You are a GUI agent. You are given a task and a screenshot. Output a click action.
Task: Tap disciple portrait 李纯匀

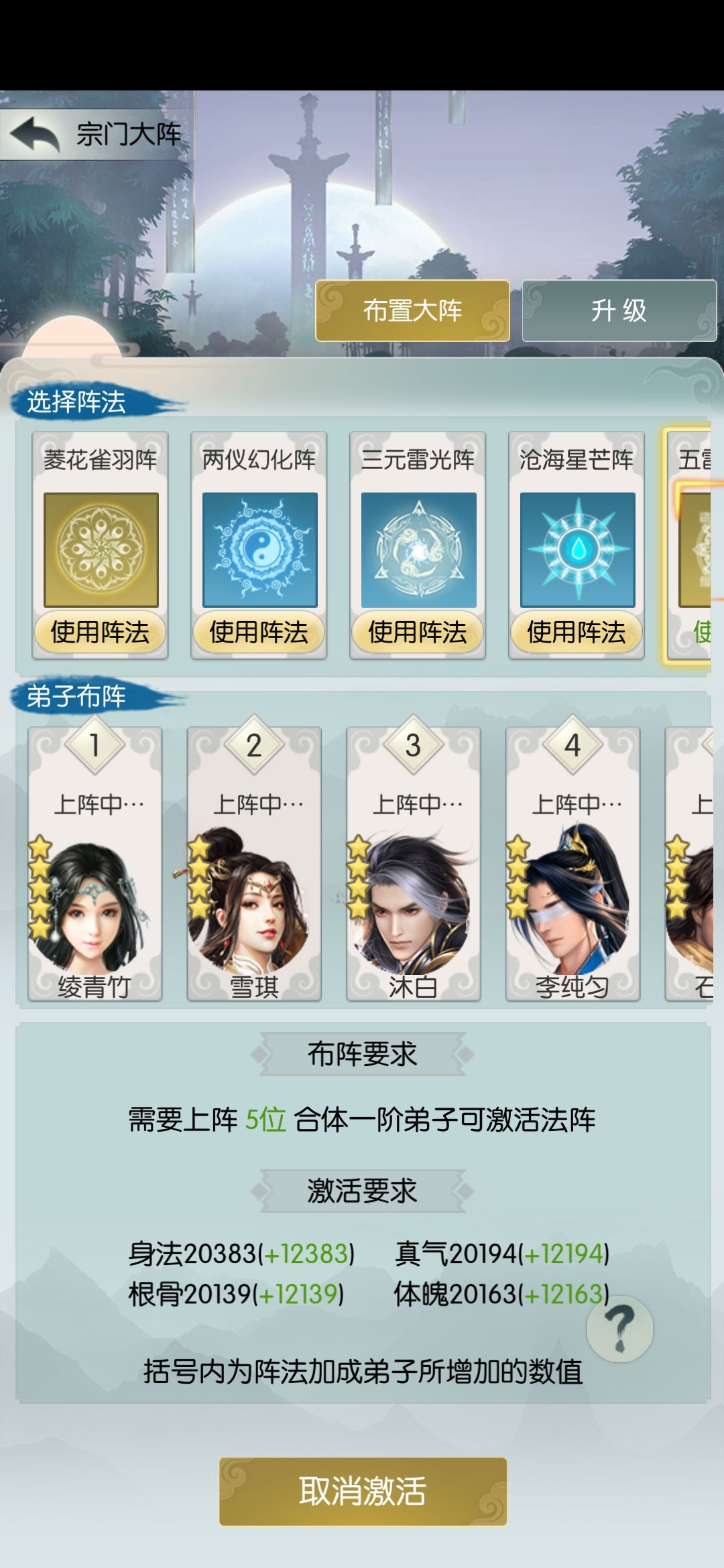(x=572, y=901)
